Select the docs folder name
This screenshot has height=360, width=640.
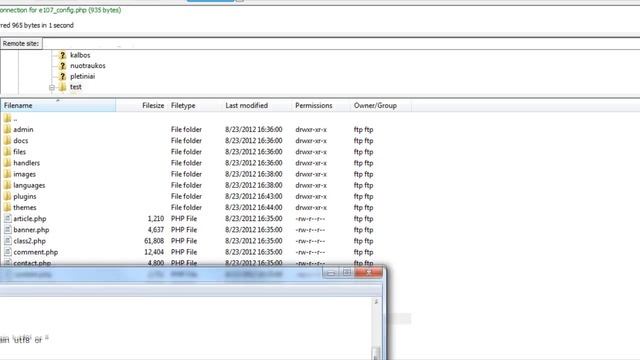tap(21, 140)
